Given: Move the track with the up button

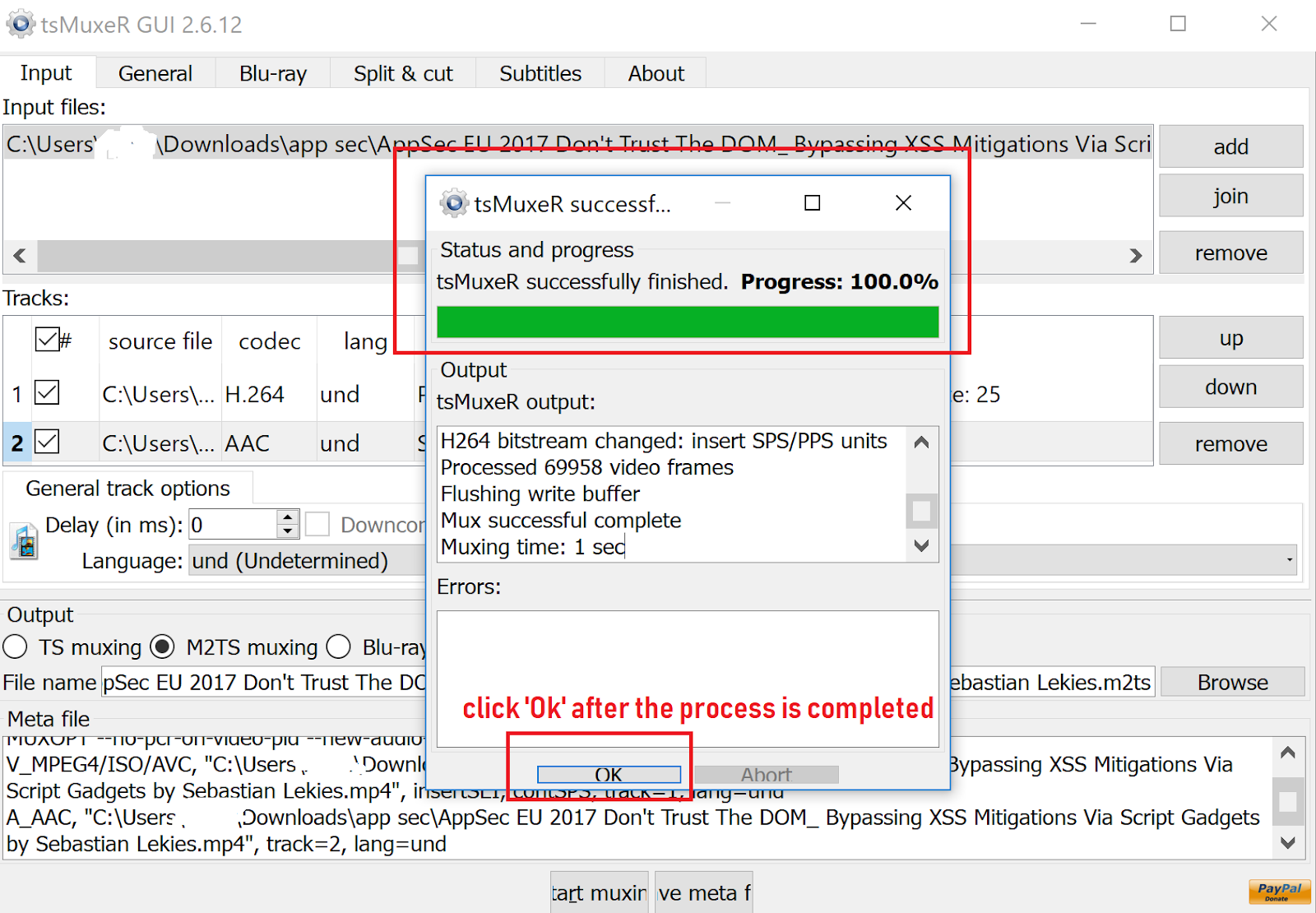Looking at the screenshot, I should pos(1231,338).
